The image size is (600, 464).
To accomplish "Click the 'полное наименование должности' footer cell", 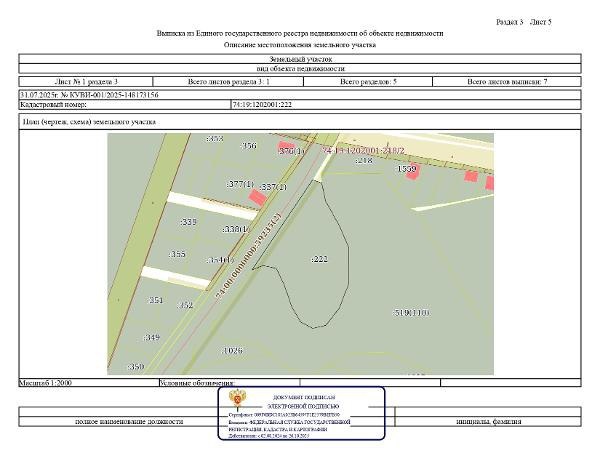I will click(129, 422).
